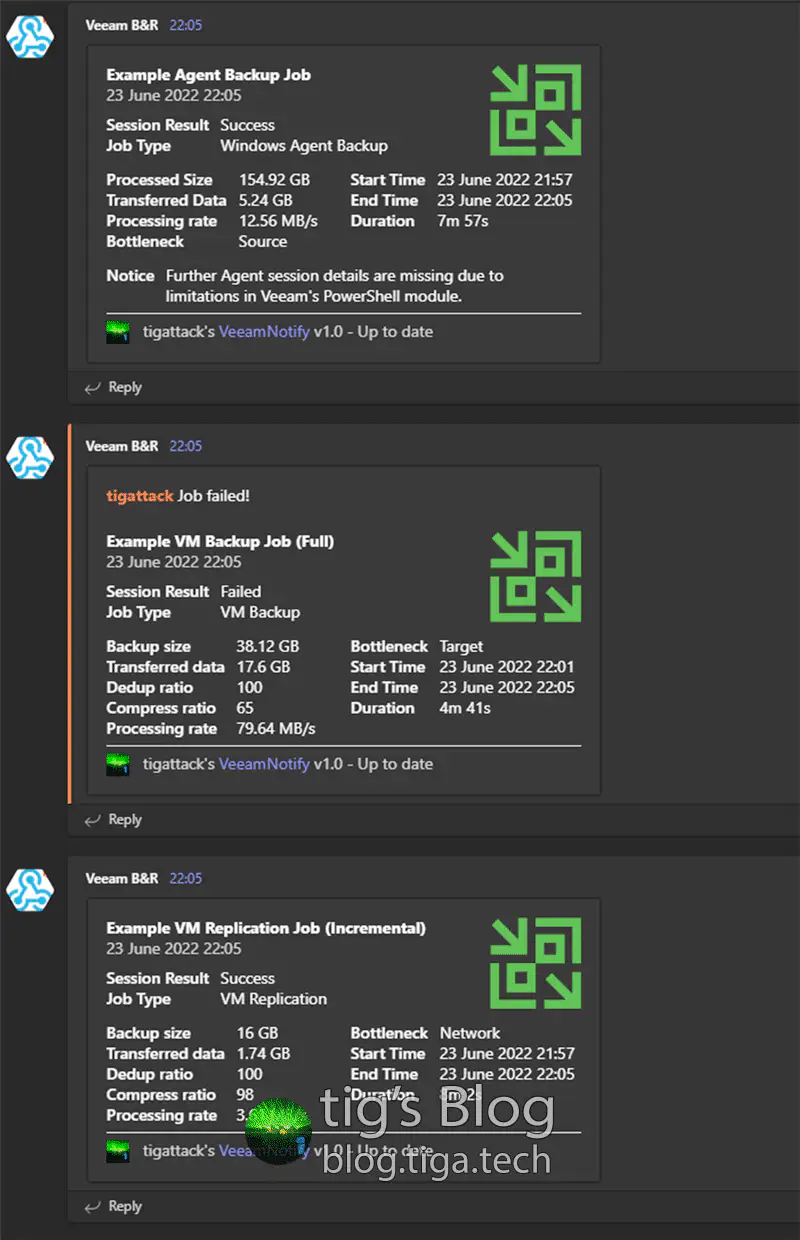Click the VeeamNotify link on the failed VM card
This screenshot has height=1240, width=800.
[264, 764]
